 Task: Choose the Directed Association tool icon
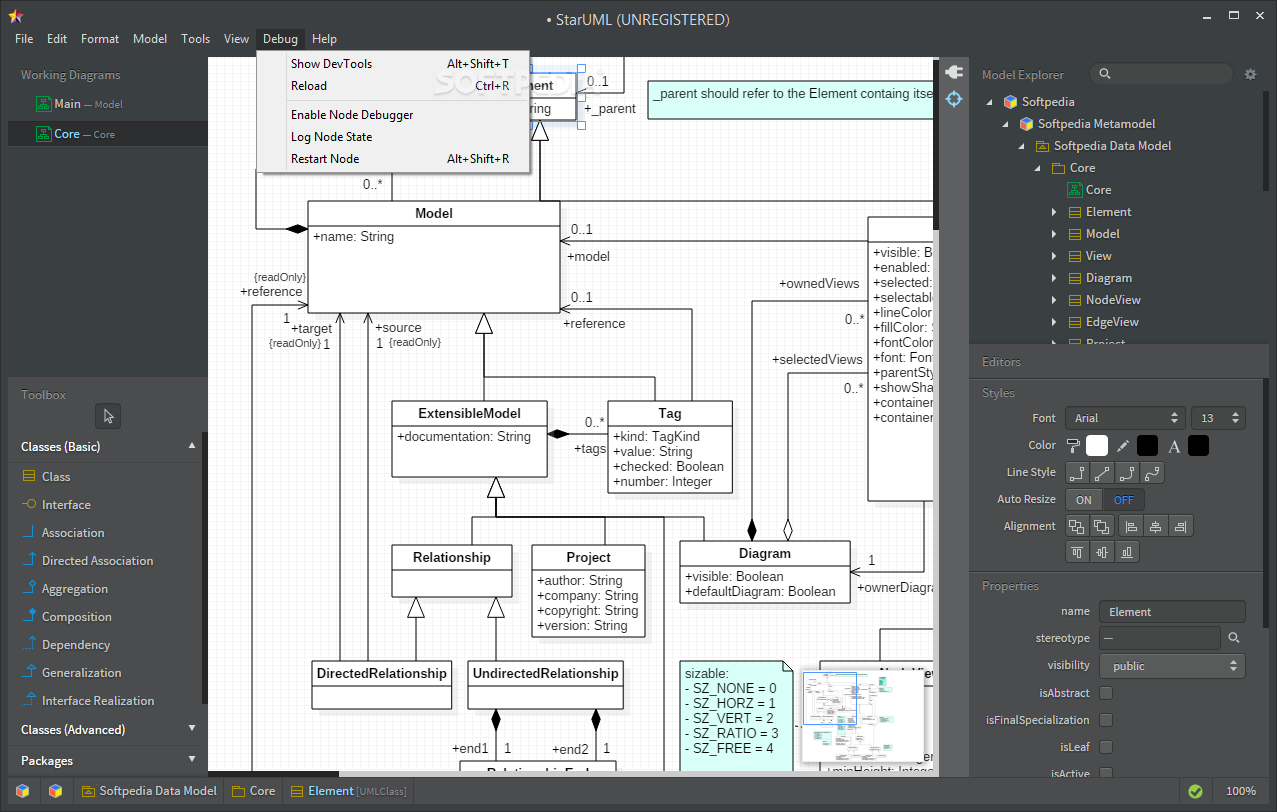29,561
